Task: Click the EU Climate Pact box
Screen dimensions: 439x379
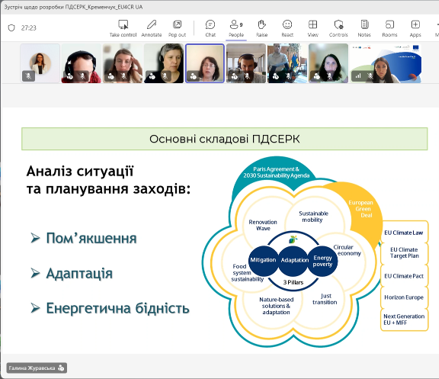Action: coord(404,276)
